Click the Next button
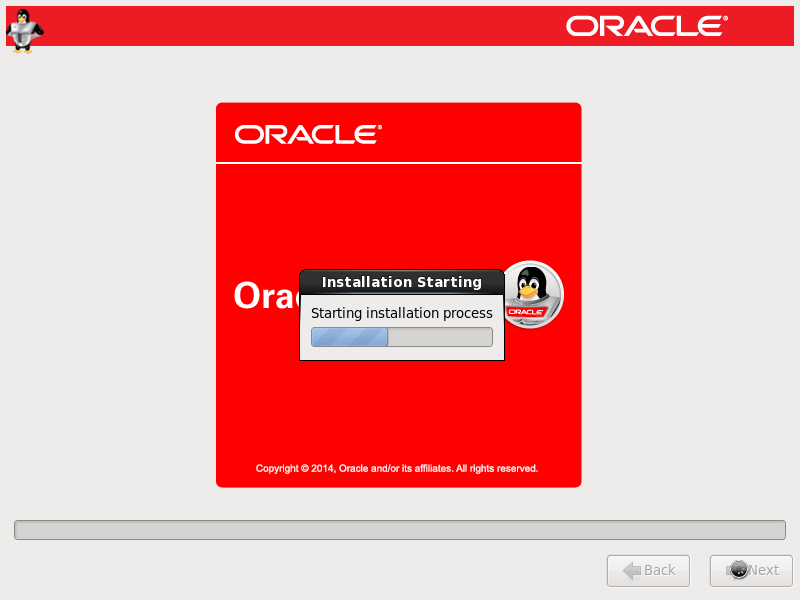 click(751, 570)
